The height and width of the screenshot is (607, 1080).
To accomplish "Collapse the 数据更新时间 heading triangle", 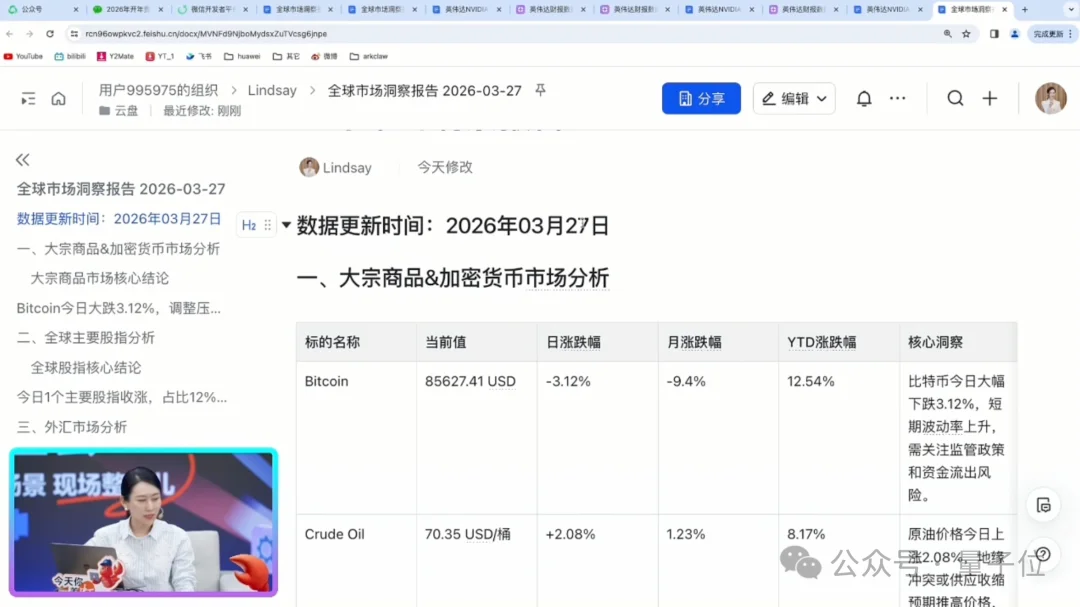I will [x=287, y=225].
